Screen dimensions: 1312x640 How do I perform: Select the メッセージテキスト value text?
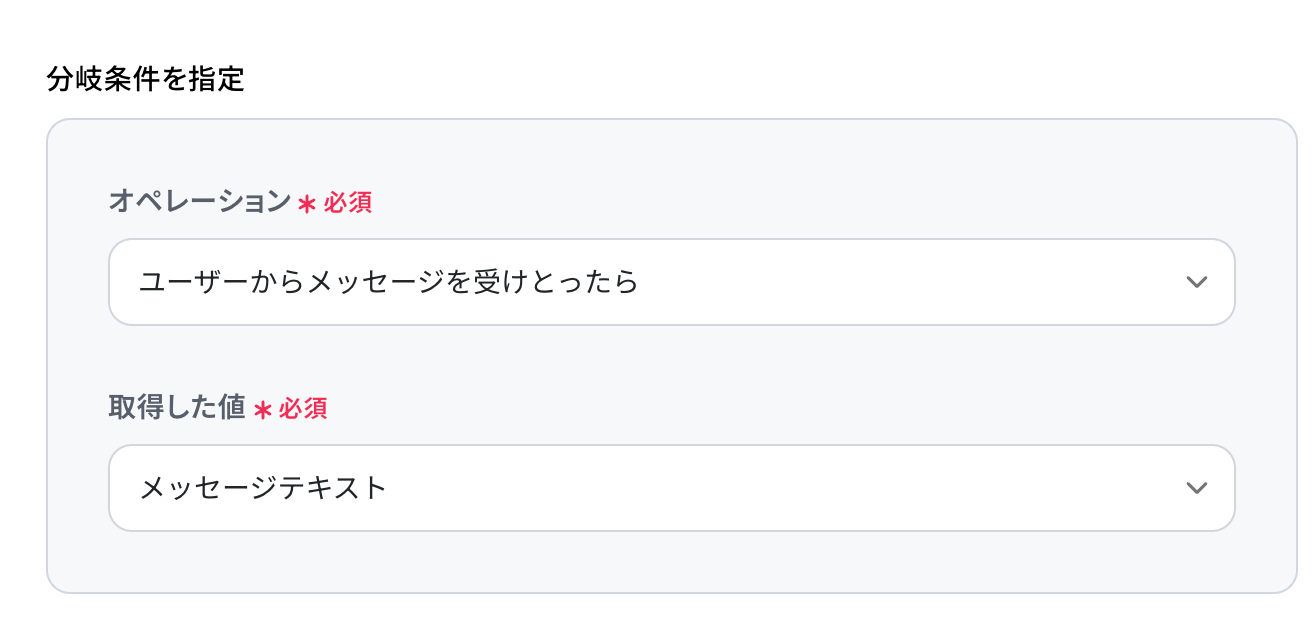coord(262,488)
